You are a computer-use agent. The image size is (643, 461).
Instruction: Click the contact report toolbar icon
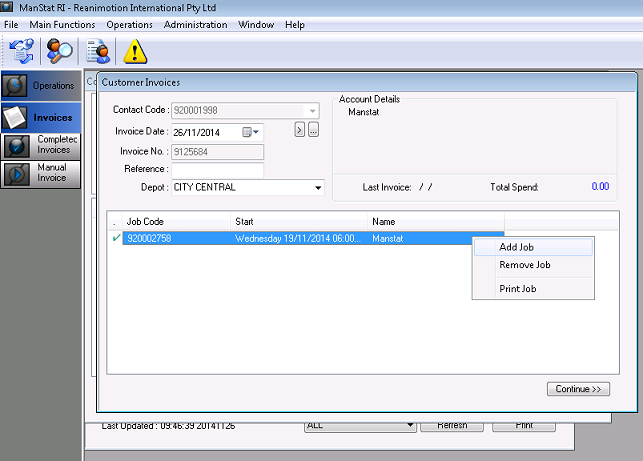point(99,50)
